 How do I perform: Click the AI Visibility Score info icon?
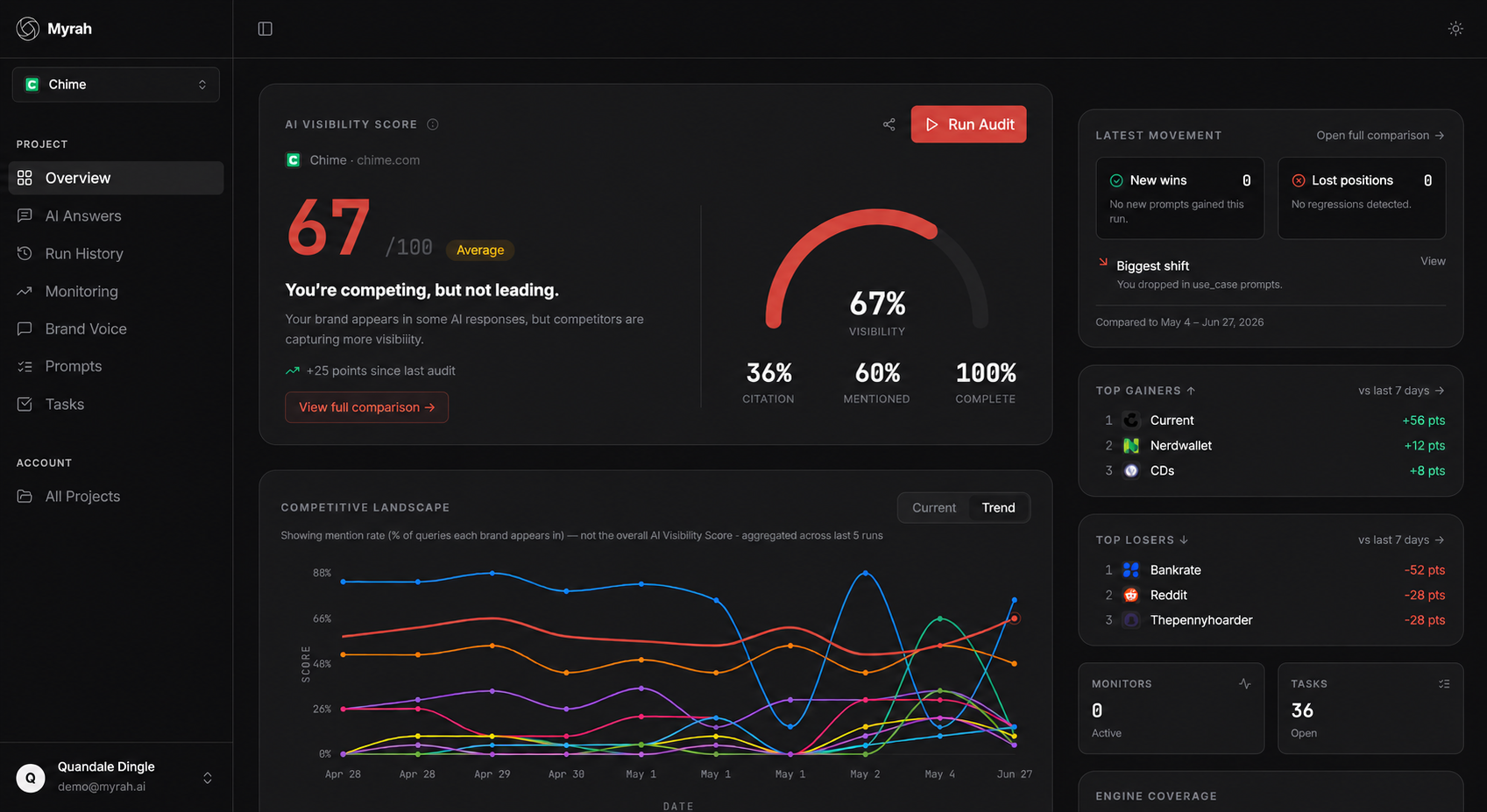[433, 124]
